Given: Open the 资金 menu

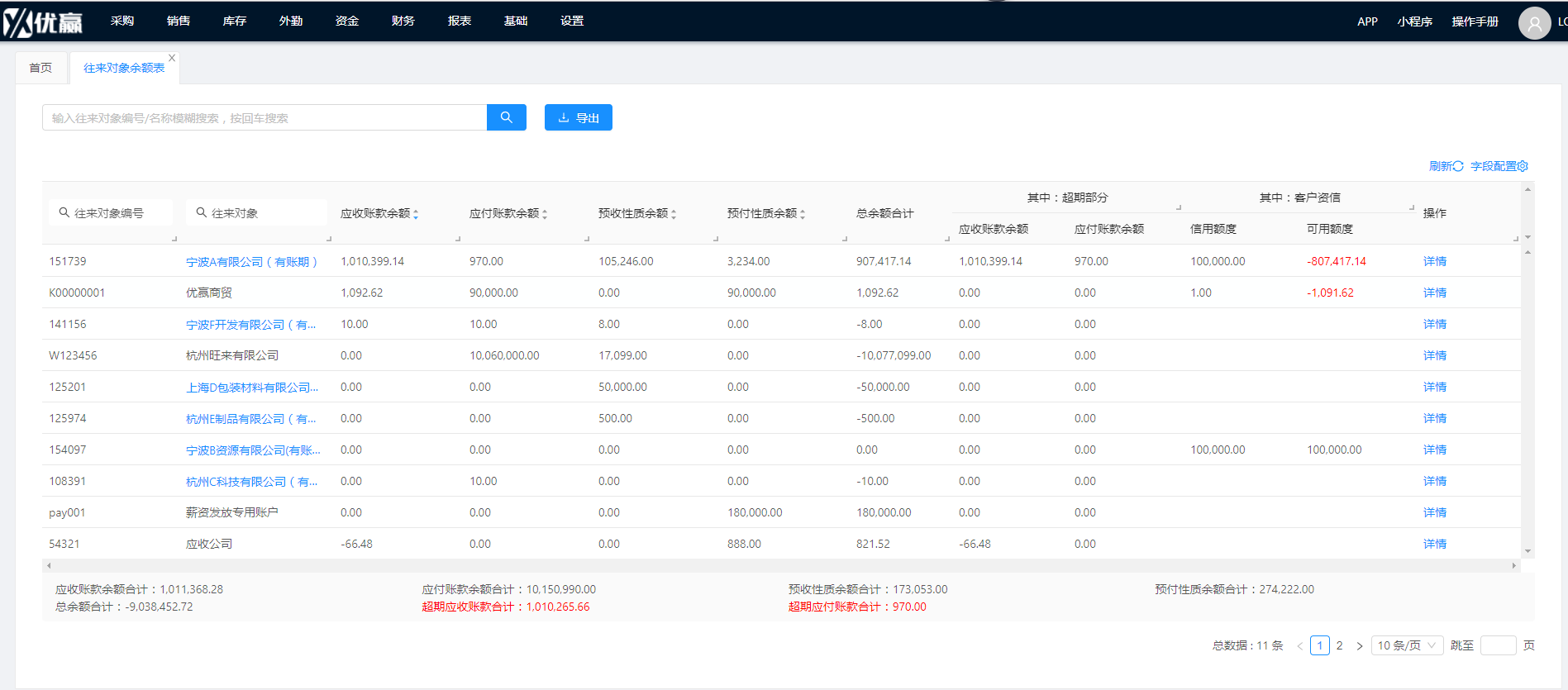Looking at the screenshot, I should [x=347, y=21].
